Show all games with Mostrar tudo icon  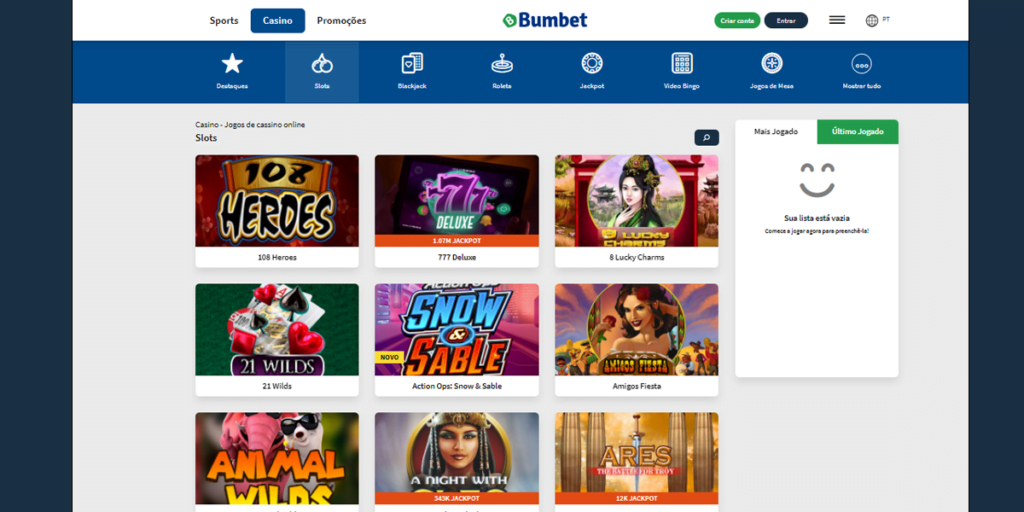[861, 63]
